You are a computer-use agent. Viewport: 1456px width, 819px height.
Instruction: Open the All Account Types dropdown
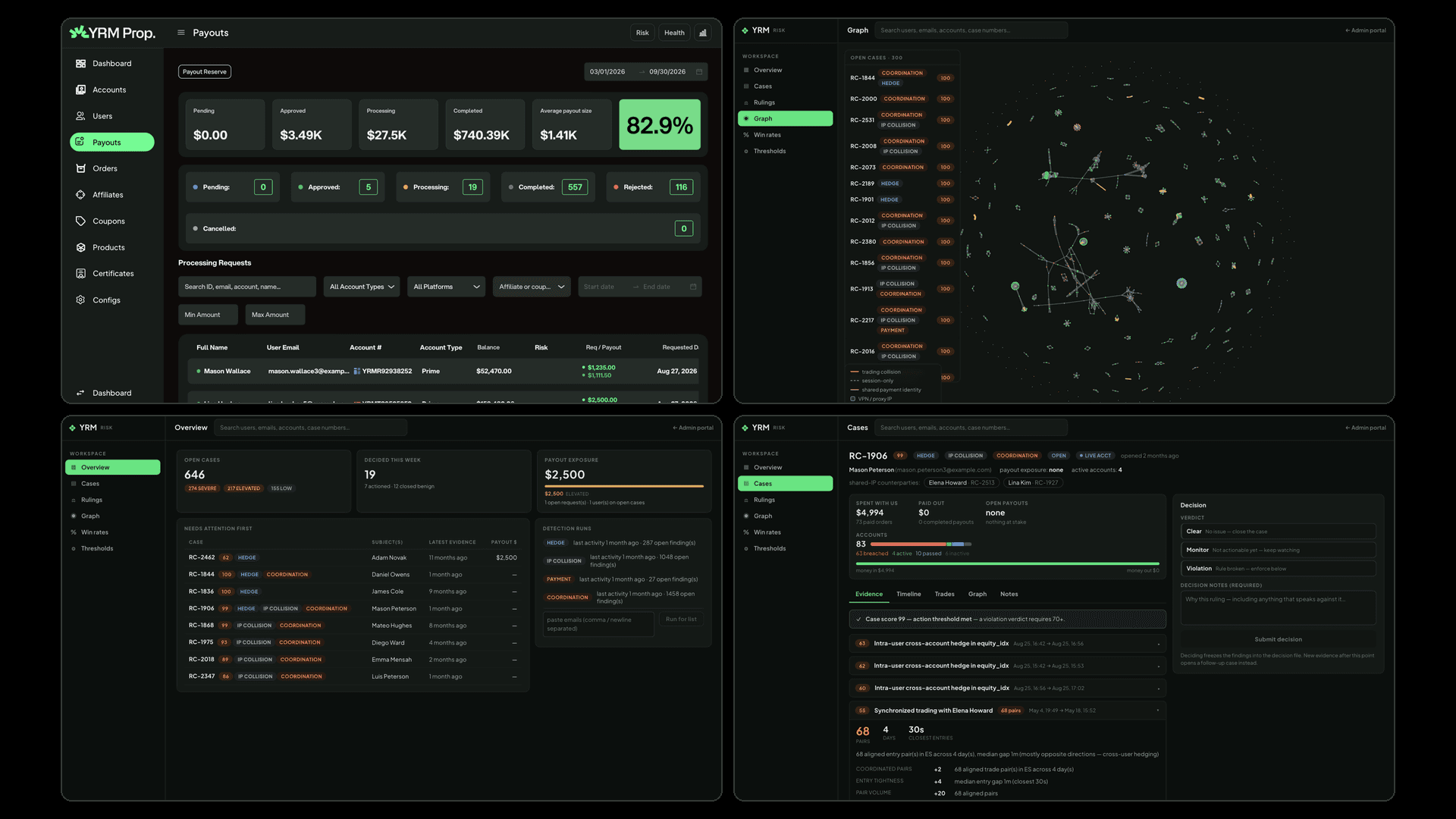[362, 287]
